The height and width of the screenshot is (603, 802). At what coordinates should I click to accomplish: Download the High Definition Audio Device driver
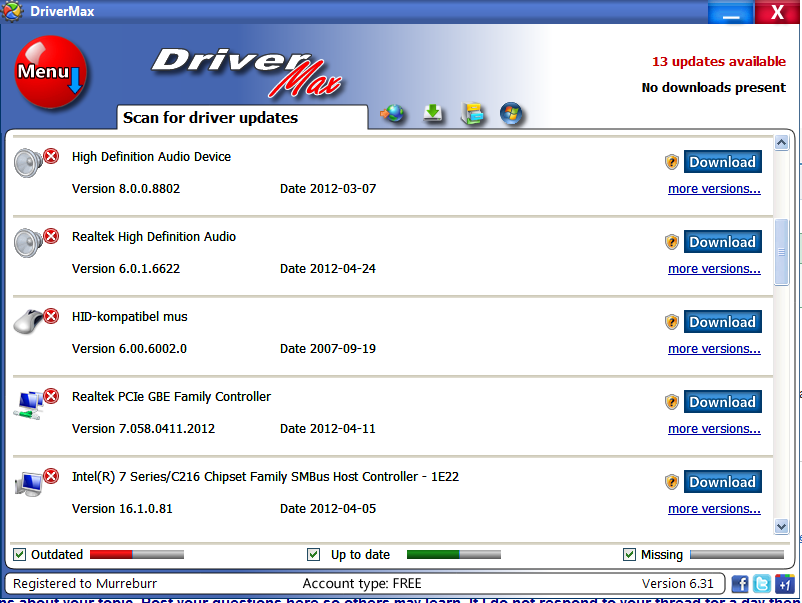(x=723, y=162)
